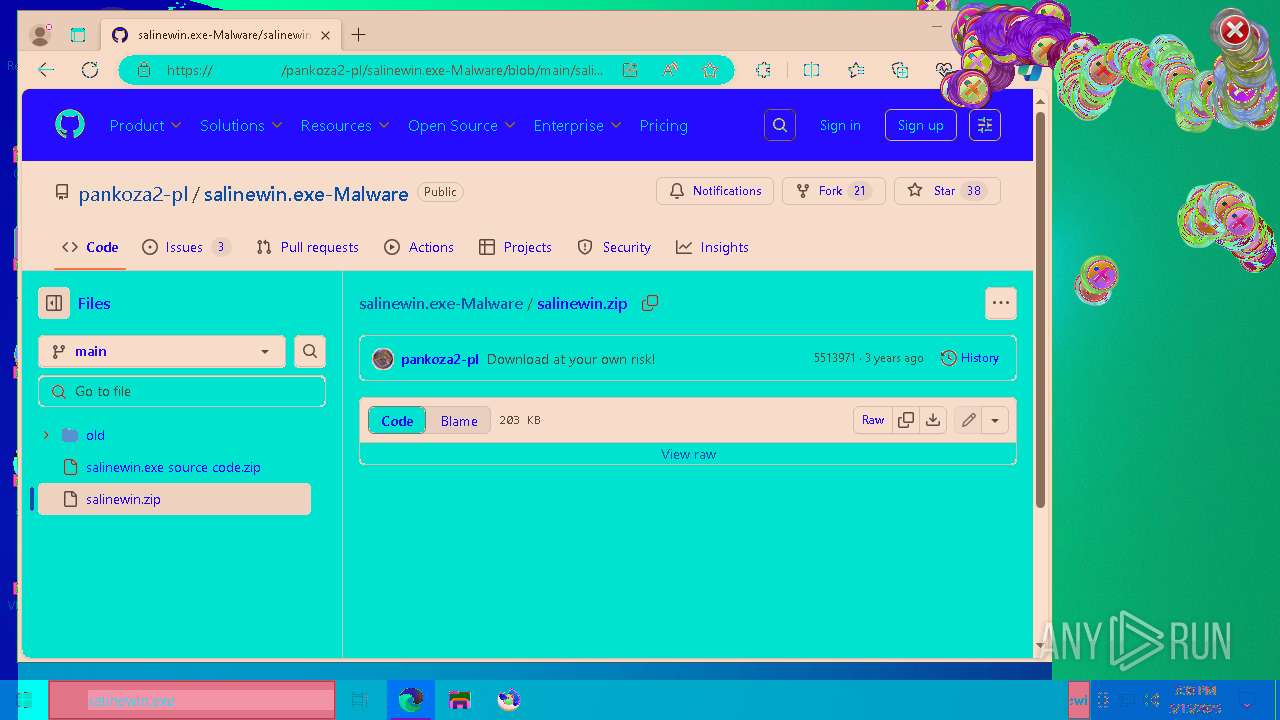Open the Actions tab
Screen dimensions: 1280x720
pos(419,247)
